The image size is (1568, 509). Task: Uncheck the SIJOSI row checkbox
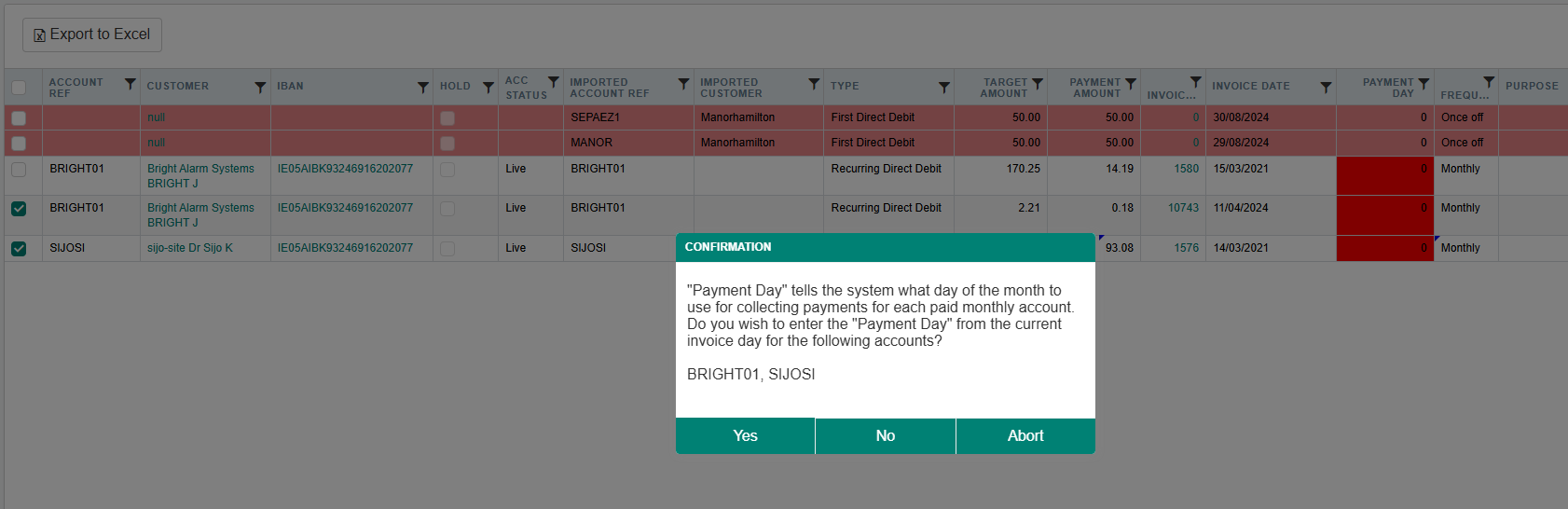(19, 249)
